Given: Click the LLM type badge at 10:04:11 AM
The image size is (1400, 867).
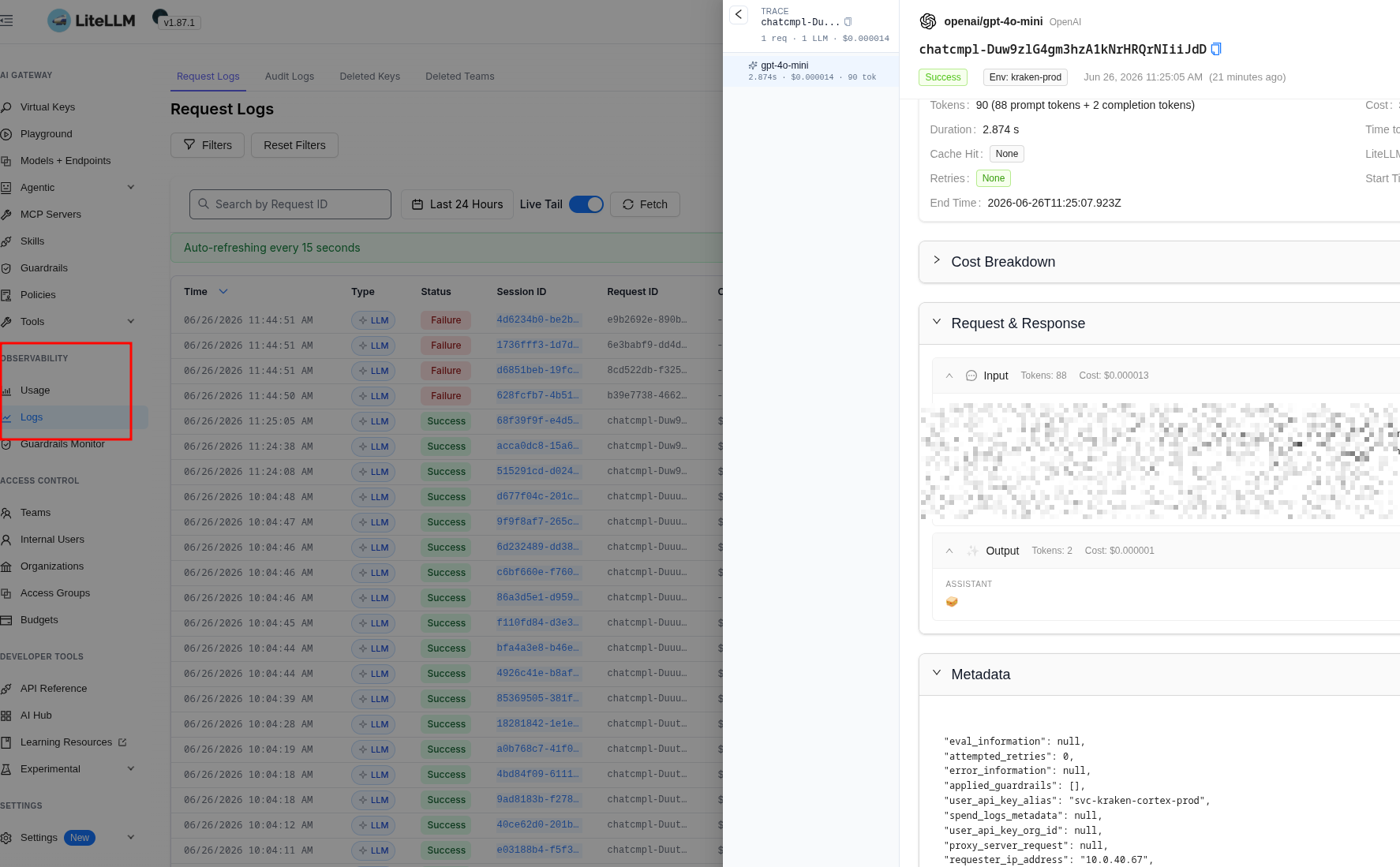Looking at the screenshot, I should (373, 850).
